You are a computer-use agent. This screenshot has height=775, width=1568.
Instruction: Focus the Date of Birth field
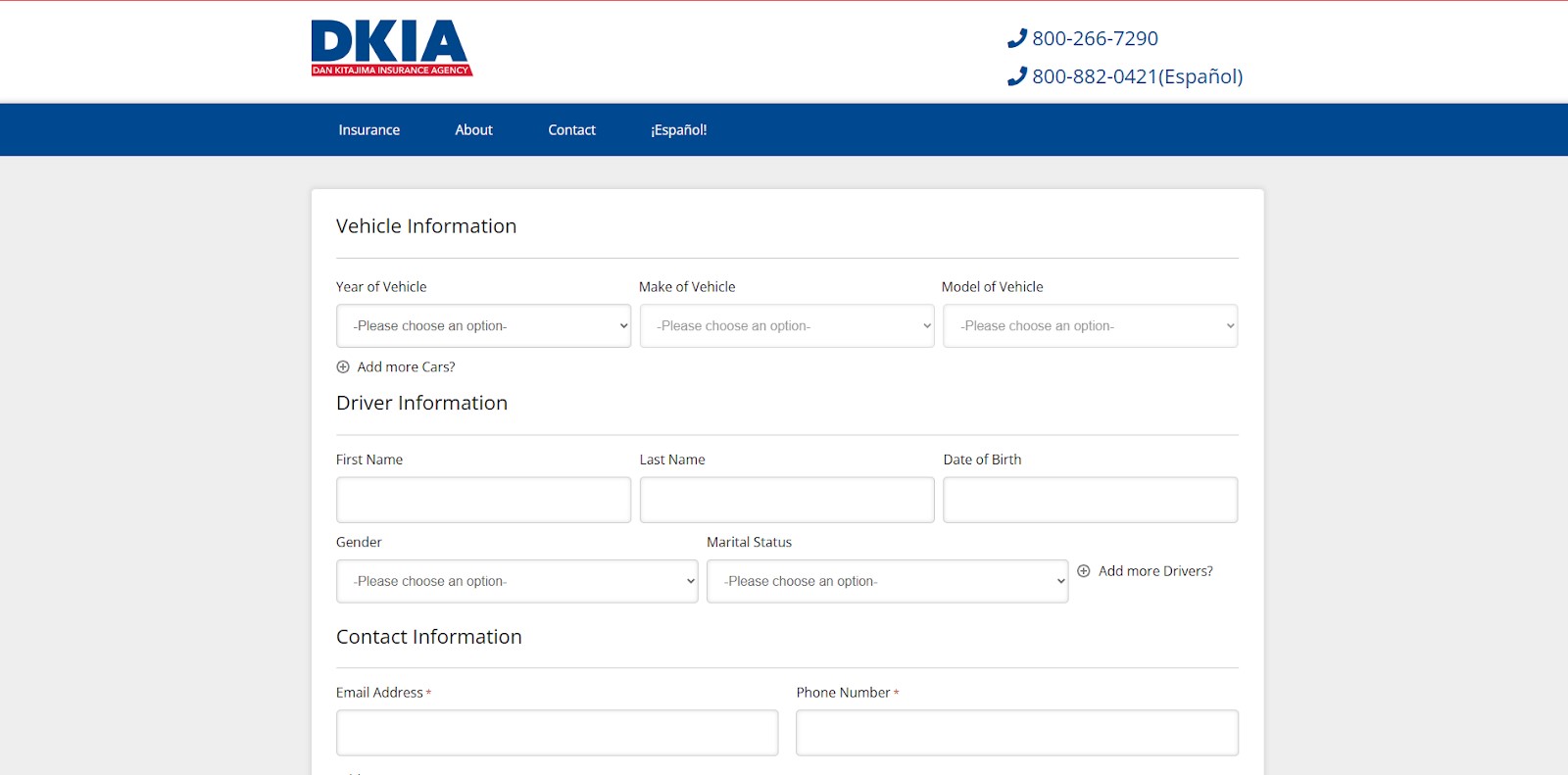click(x=1090, y=500)
